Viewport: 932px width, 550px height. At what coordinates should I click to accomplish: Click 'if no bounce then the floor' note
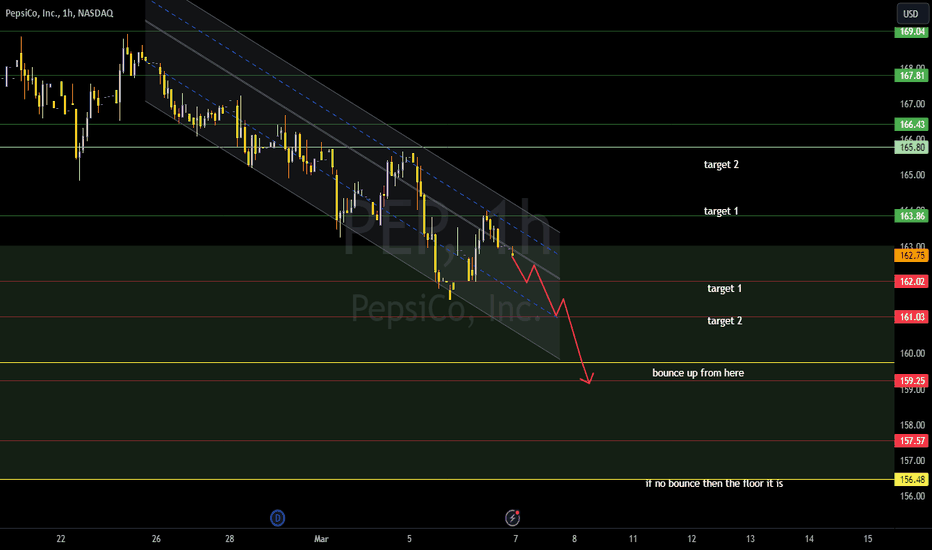[714, 483]
